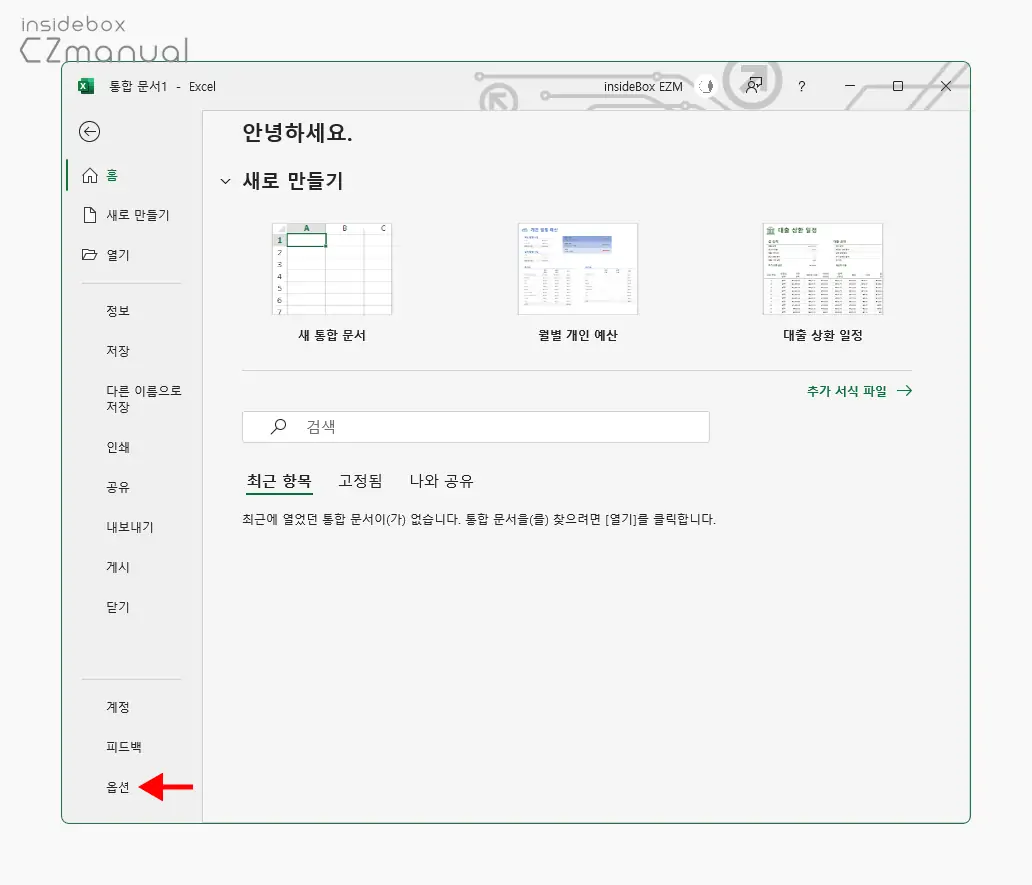Click the feedback person icon in title bar
Image resolution: width=1032 pixels, height=885 pixels.
click(x=754, y=86)
